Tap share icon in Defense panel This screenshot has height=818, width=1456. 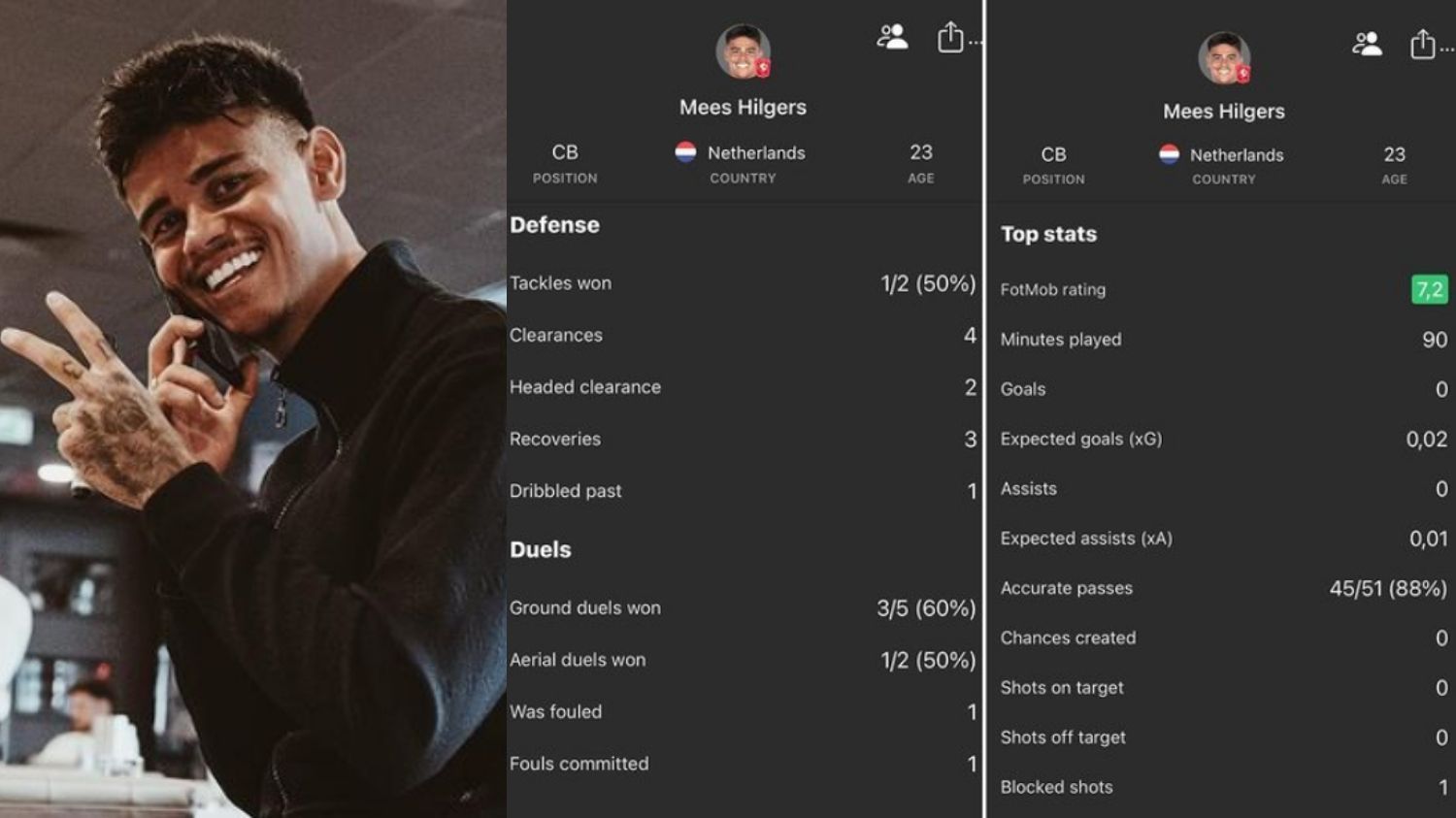coord(950,37)
